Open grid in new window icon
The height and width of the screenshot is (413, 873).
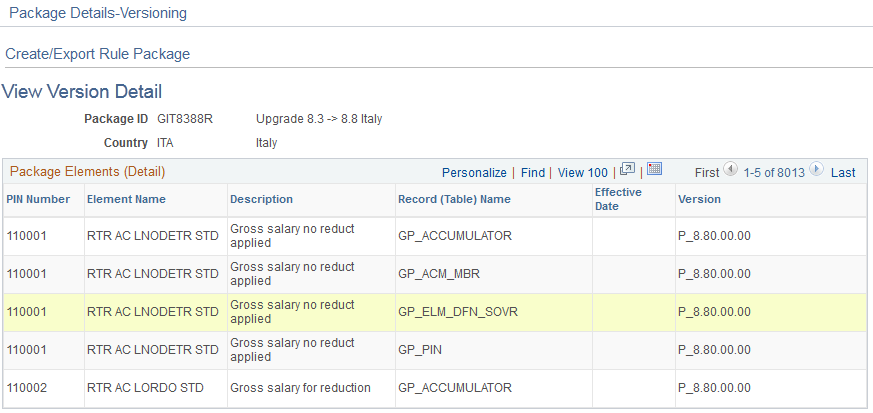(627, 169)
